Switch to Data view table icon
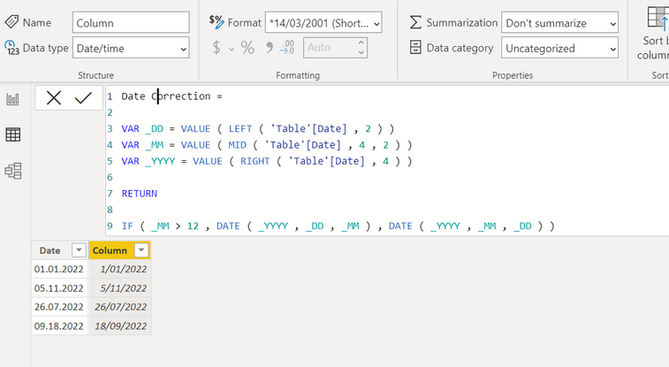 click(x=13, y=135)
